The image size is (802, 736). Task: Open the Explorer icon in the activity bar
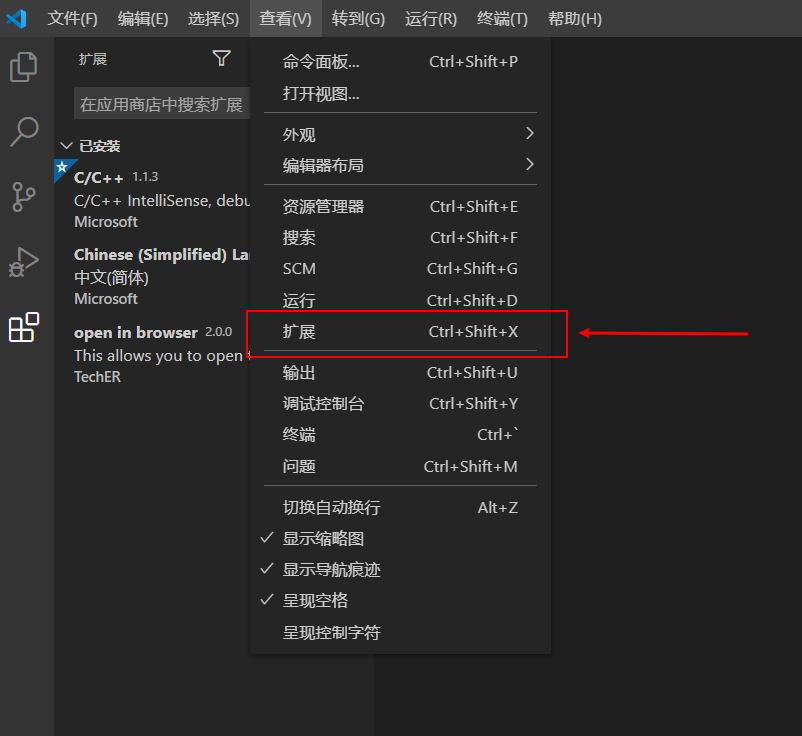[24, 67]
